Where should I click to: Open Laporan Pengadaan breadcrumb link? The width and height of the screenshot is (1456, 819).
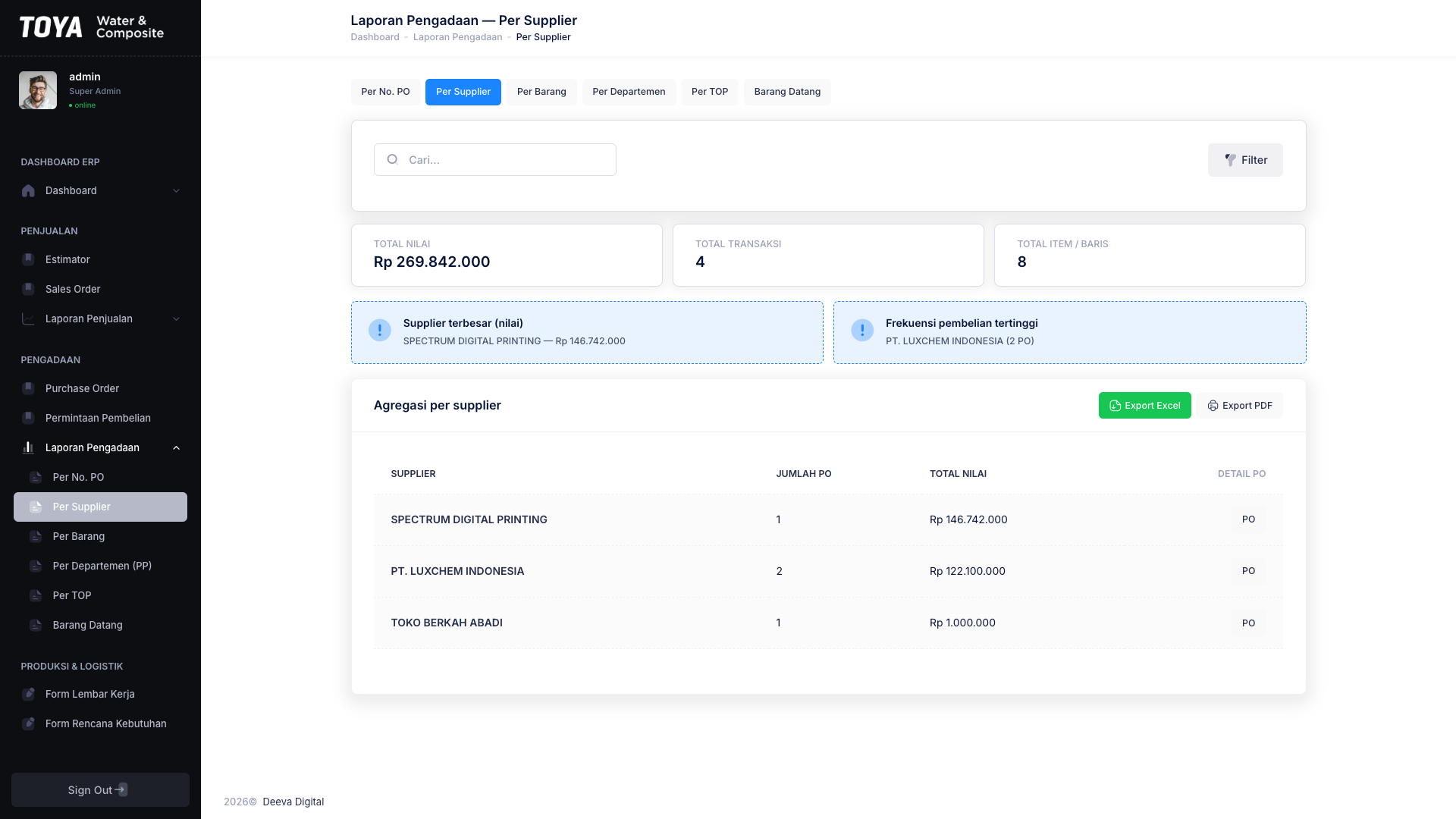[457, 37]
